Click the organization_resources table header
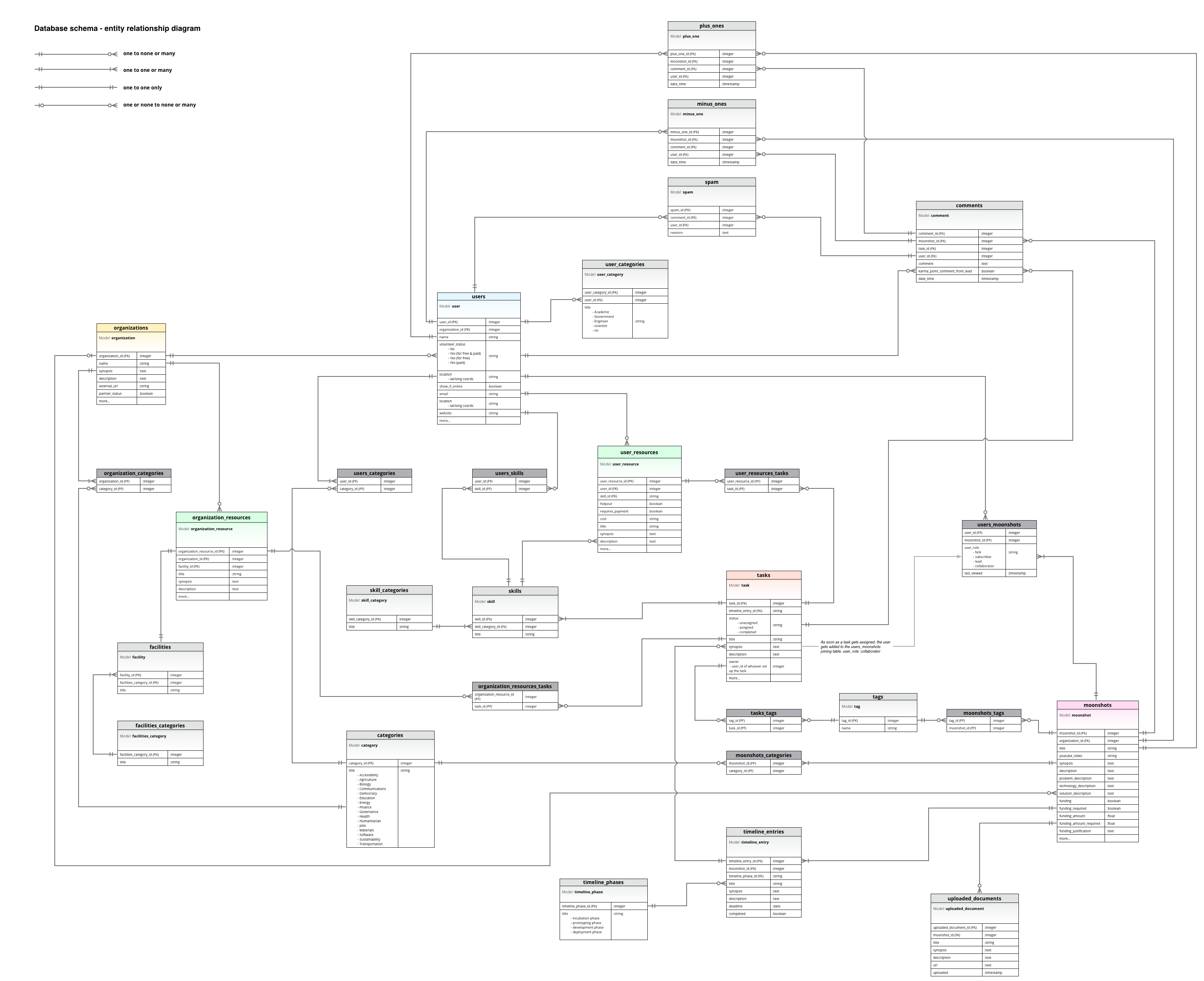The width and height of the screenshot is (1204, 981). [x=221, y=517]
